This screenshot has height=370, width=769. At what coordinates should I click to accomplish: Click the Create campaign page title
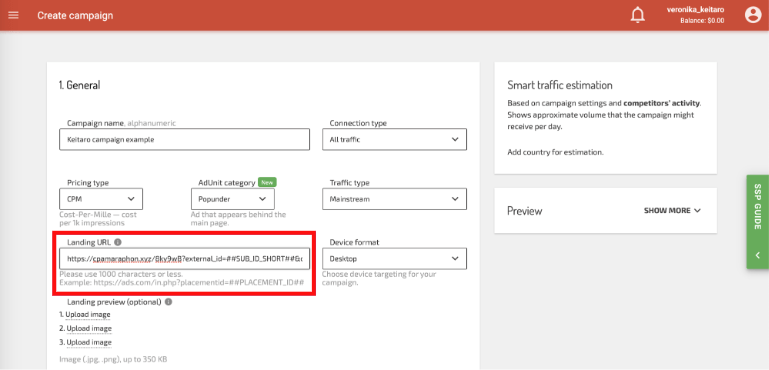75,15
